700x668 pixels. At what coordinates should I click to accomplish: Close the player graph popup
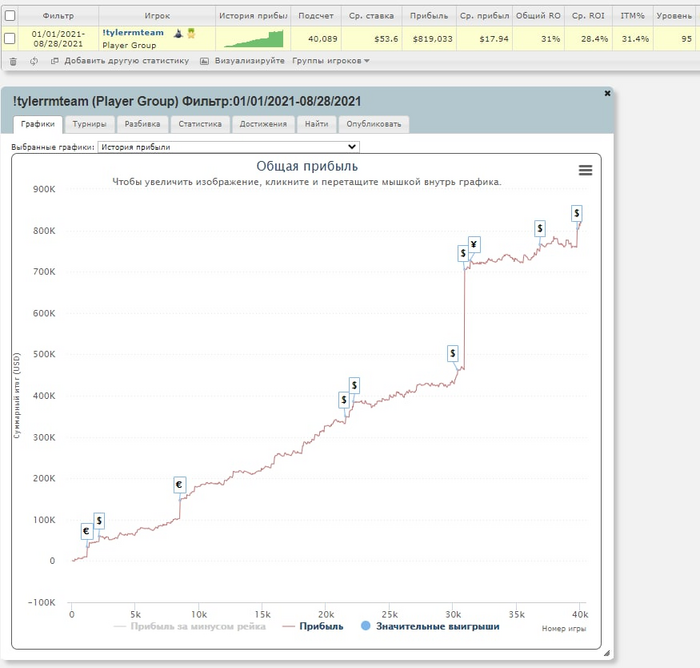point(607,93)
